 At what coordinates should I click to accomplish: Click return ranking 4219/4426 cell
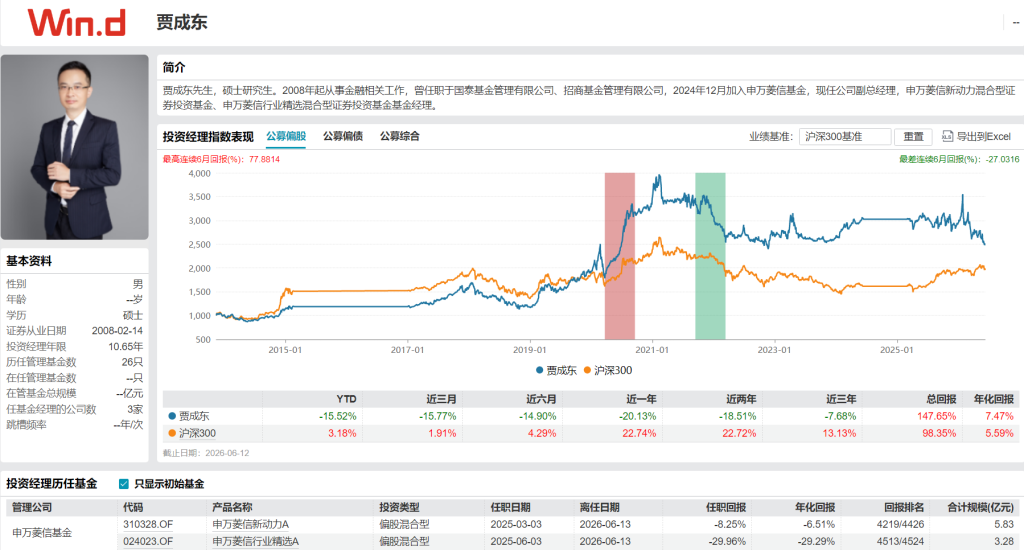[901, 524]
